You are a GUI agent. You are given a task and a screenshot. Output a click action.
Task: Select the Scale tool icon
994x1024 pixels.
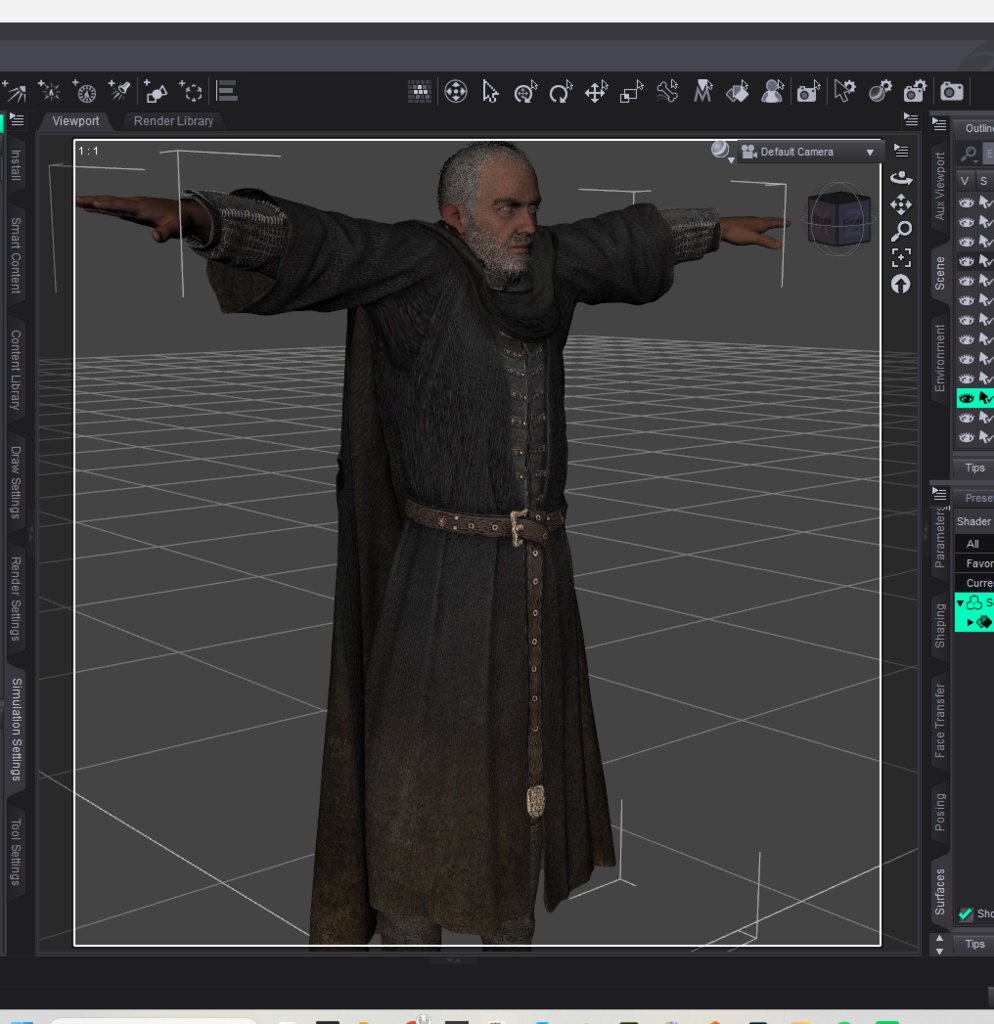tap(631, 92)
